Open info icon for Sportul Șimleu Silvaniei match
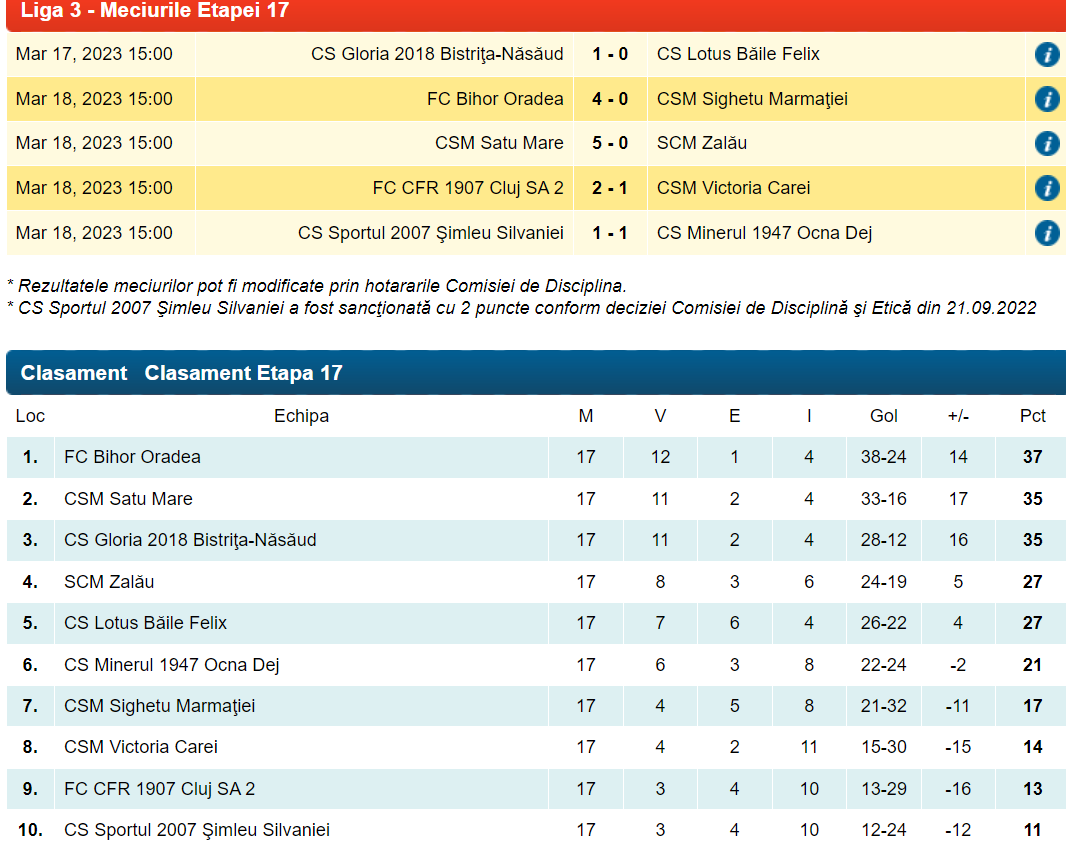Viewport: 1066px width, 850px height. (1046, 233)
